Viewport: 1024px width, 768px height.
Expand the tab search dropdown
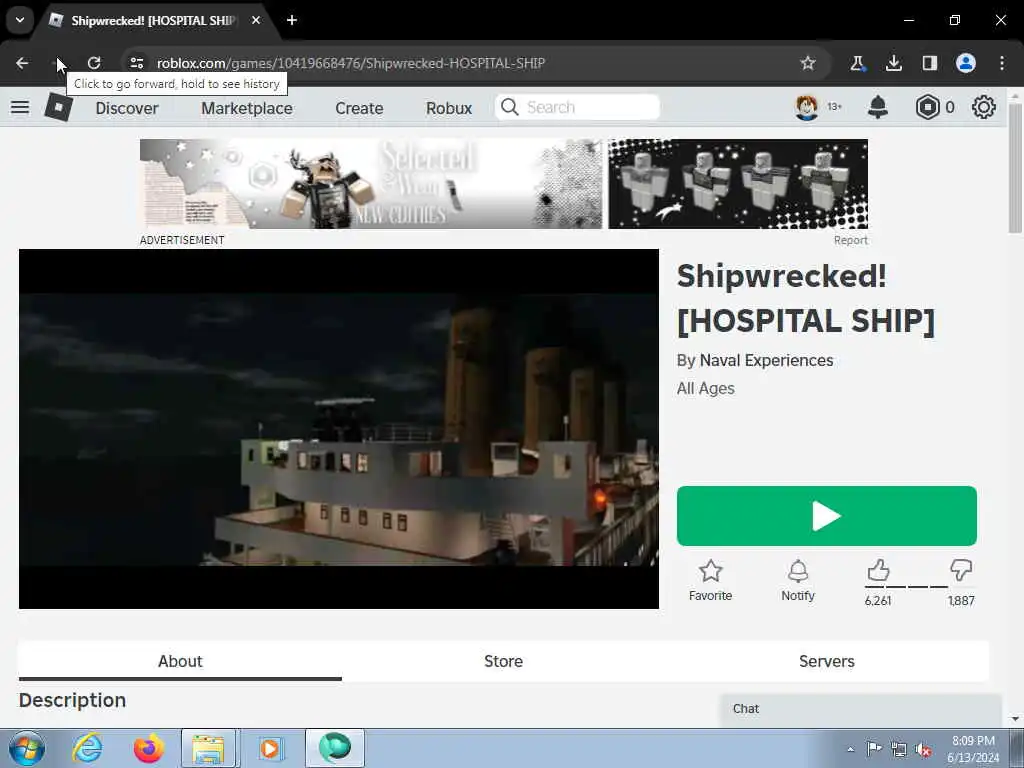point(20,20)
